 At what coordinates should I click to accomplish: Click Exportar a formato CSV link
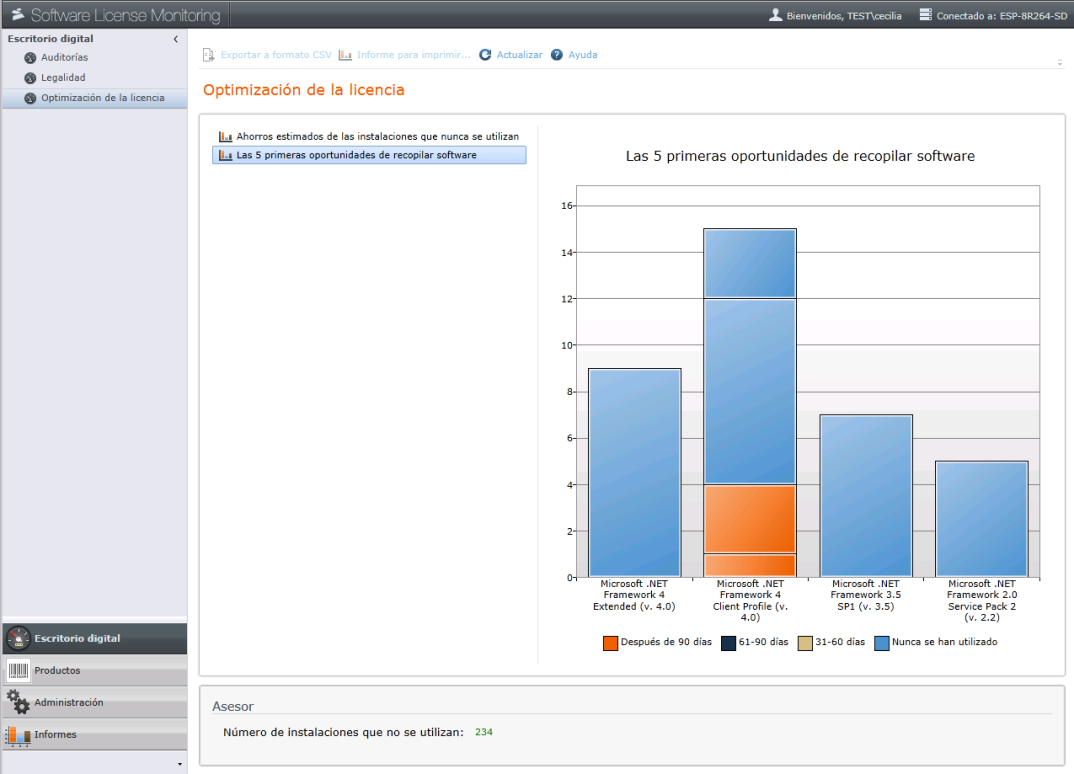pyautogui.click(x=276, y=55)
